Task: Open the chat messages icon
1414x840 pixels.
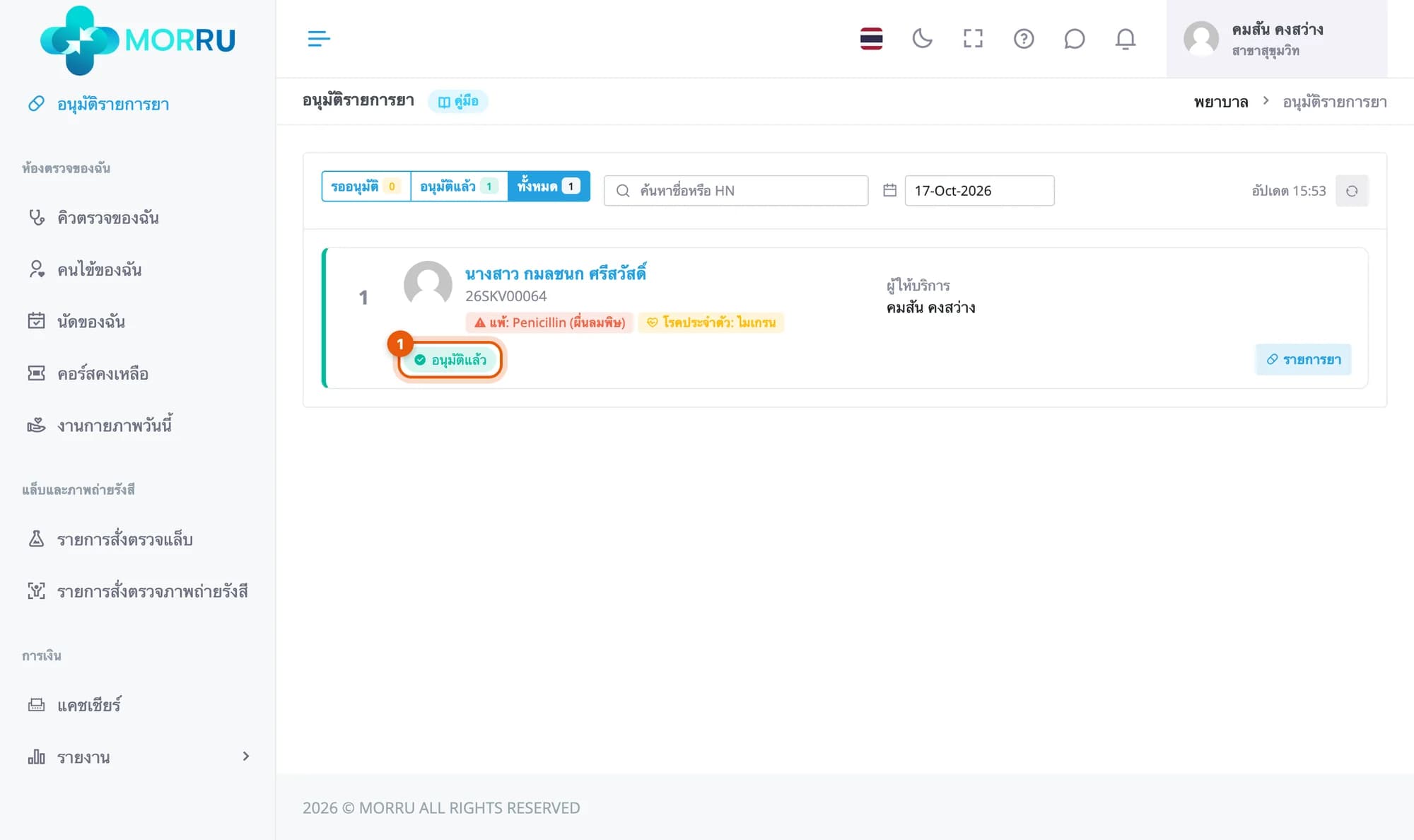Action: 1074,38
